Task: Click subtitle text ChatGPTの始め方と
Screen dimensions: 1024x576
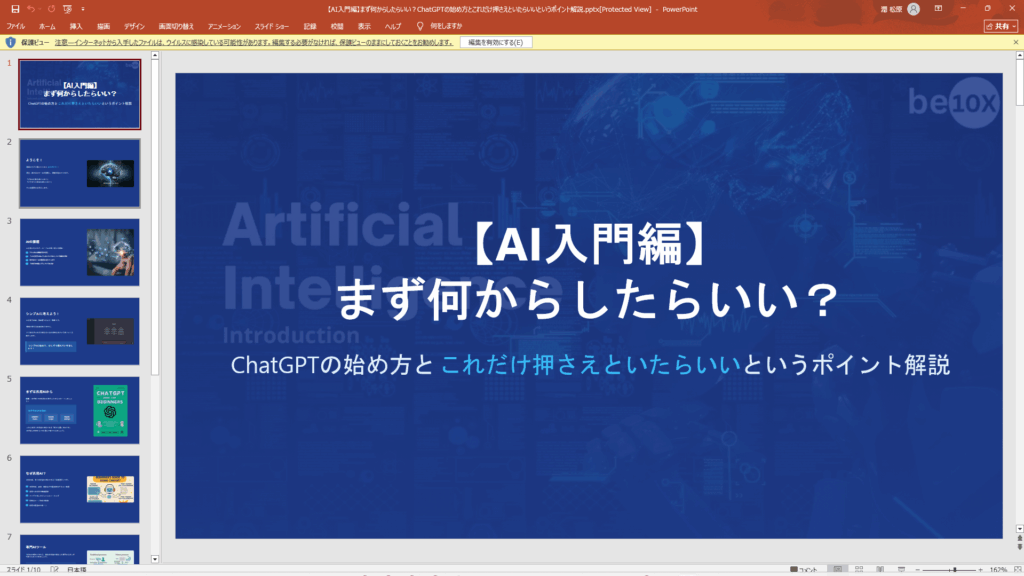Action: pos(332,365)
